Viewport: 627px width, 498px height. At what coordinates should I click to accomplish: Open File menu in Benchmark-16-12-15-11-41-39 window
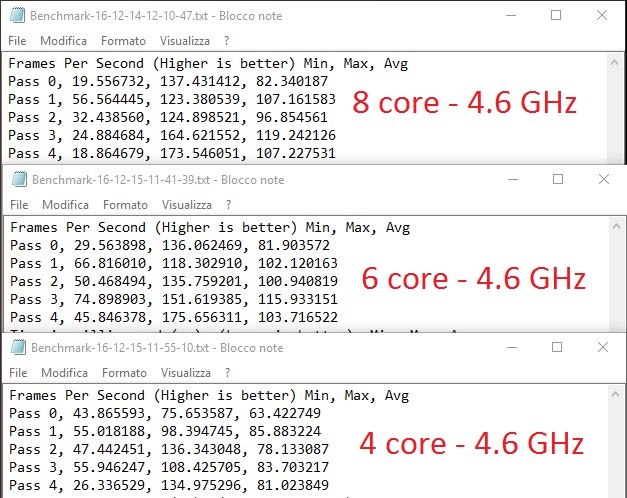(x=19, y=205)
